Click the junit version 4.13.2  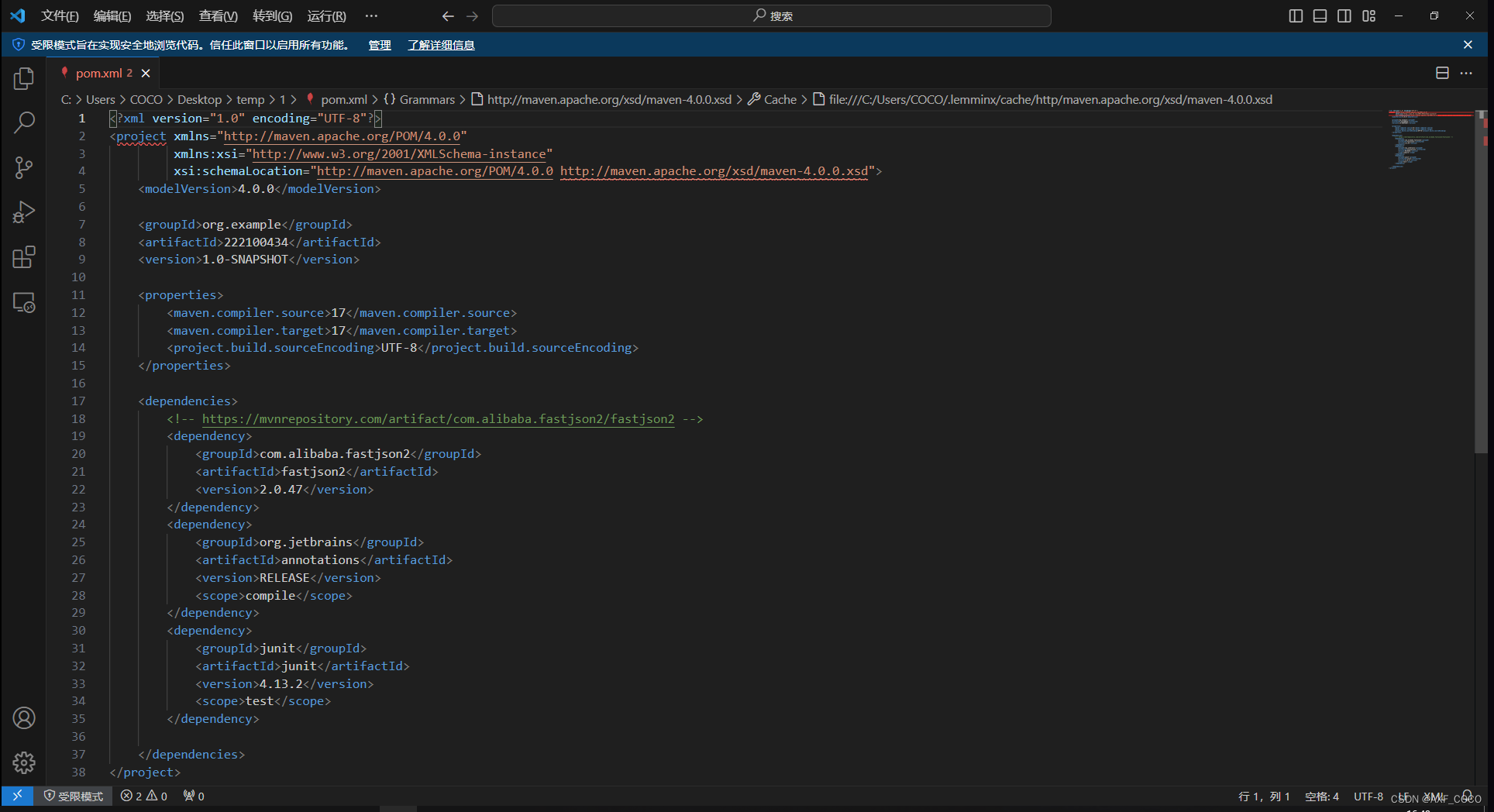(281, 683)
